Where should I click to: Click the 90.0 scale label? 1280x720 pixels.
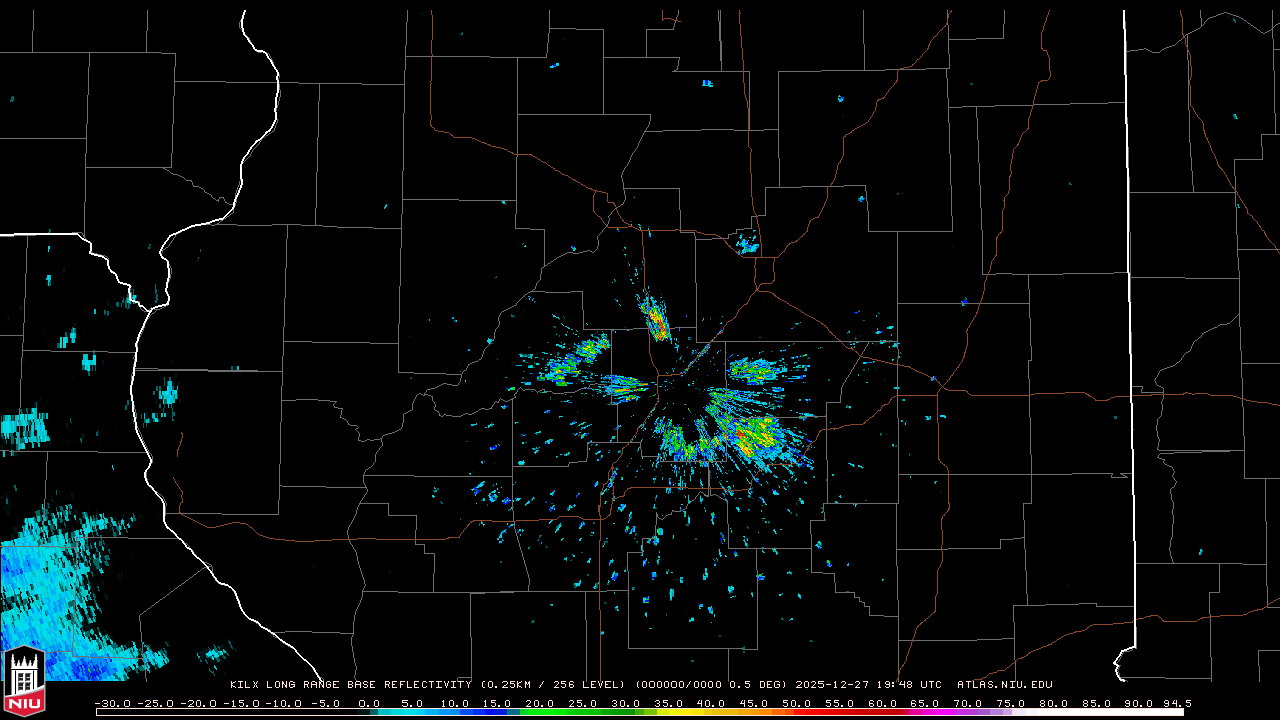(1141, 703)
